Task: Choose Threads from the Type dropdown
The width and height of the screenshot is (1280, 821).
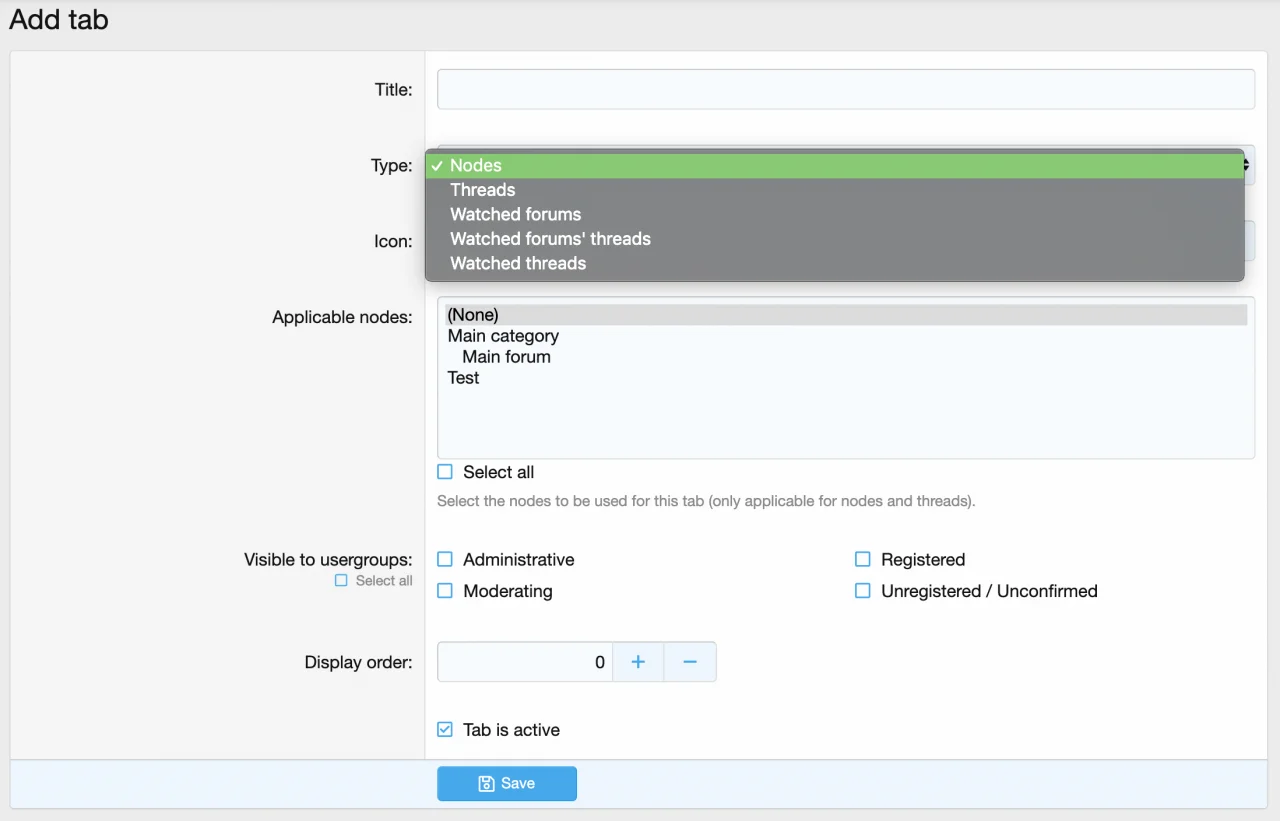Action: pyautogui.click(x=483, y=190)
